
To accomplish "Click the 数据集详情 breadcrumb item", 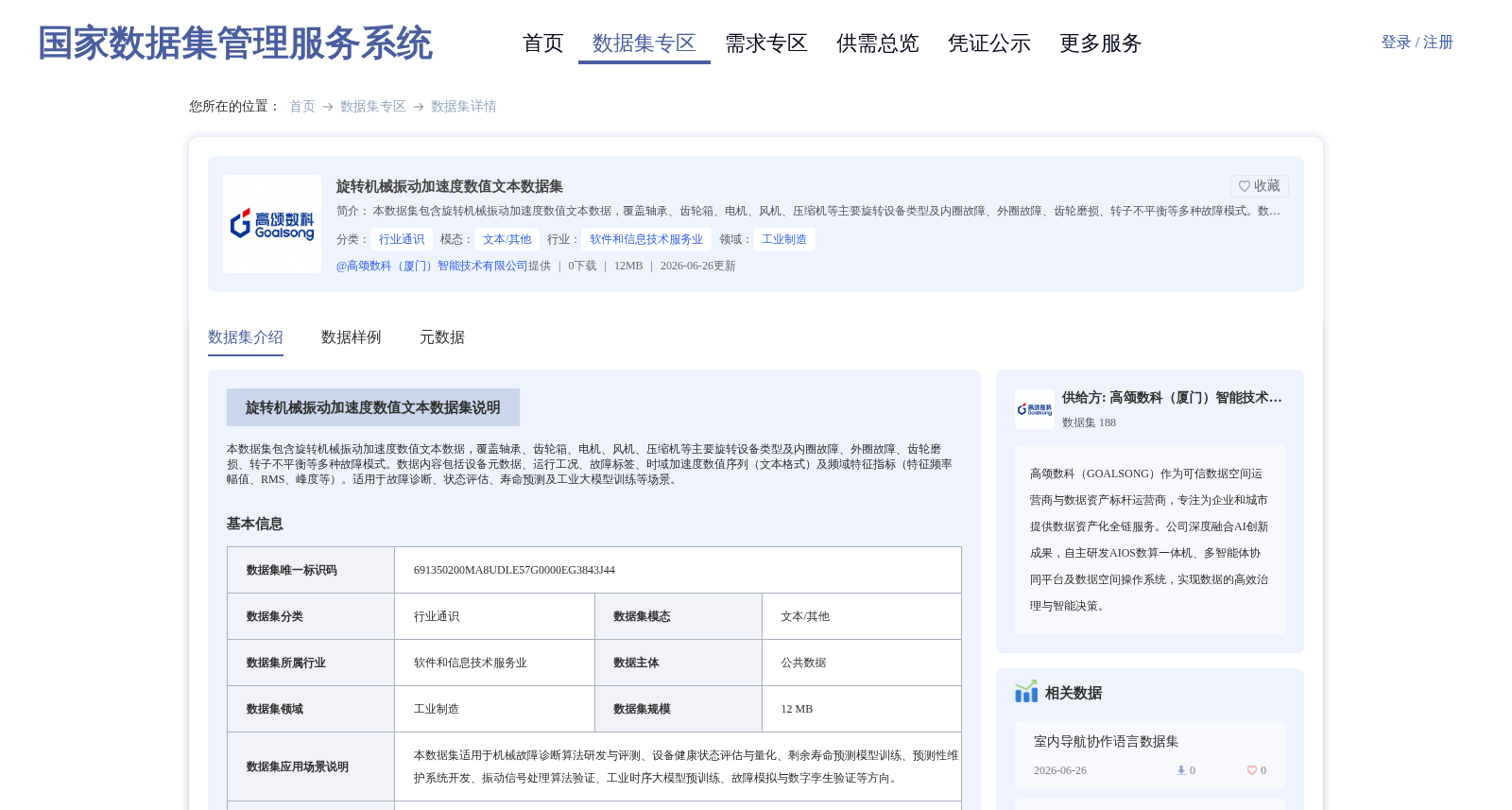I will 464,107.
